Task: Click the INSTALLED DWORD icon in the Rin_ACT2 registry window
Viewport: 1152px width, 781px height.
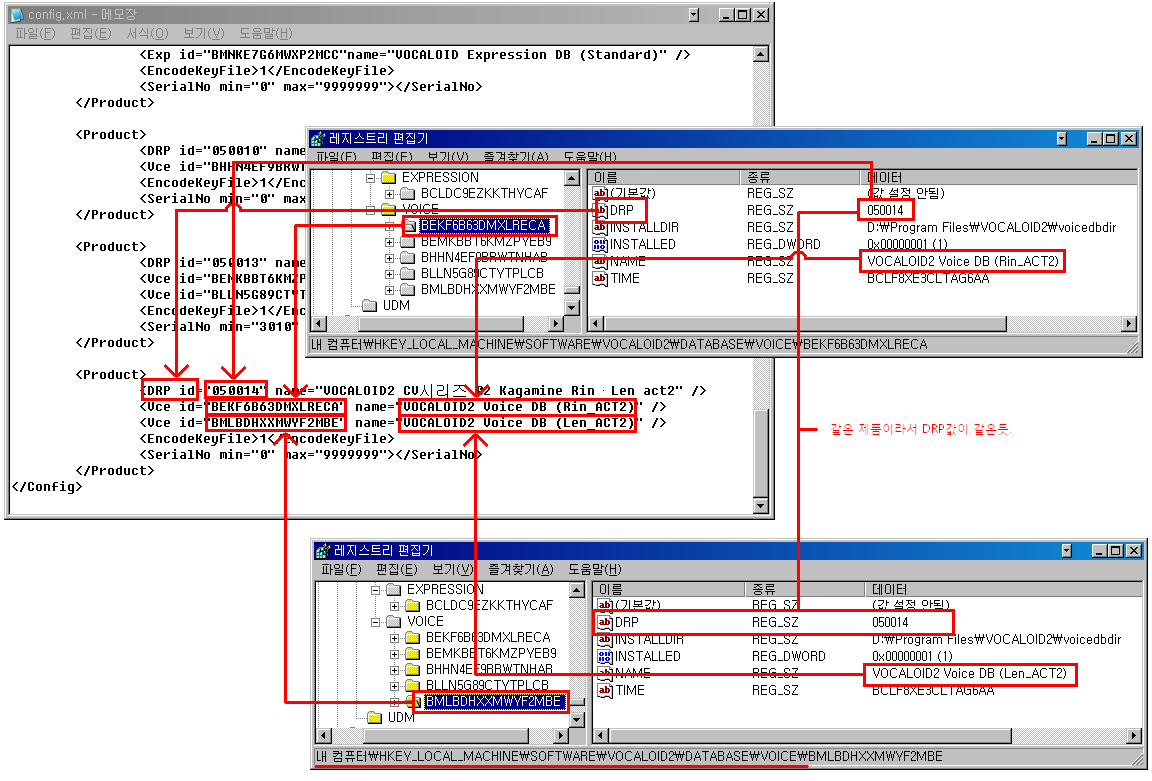Action: (x=600, y=245)
